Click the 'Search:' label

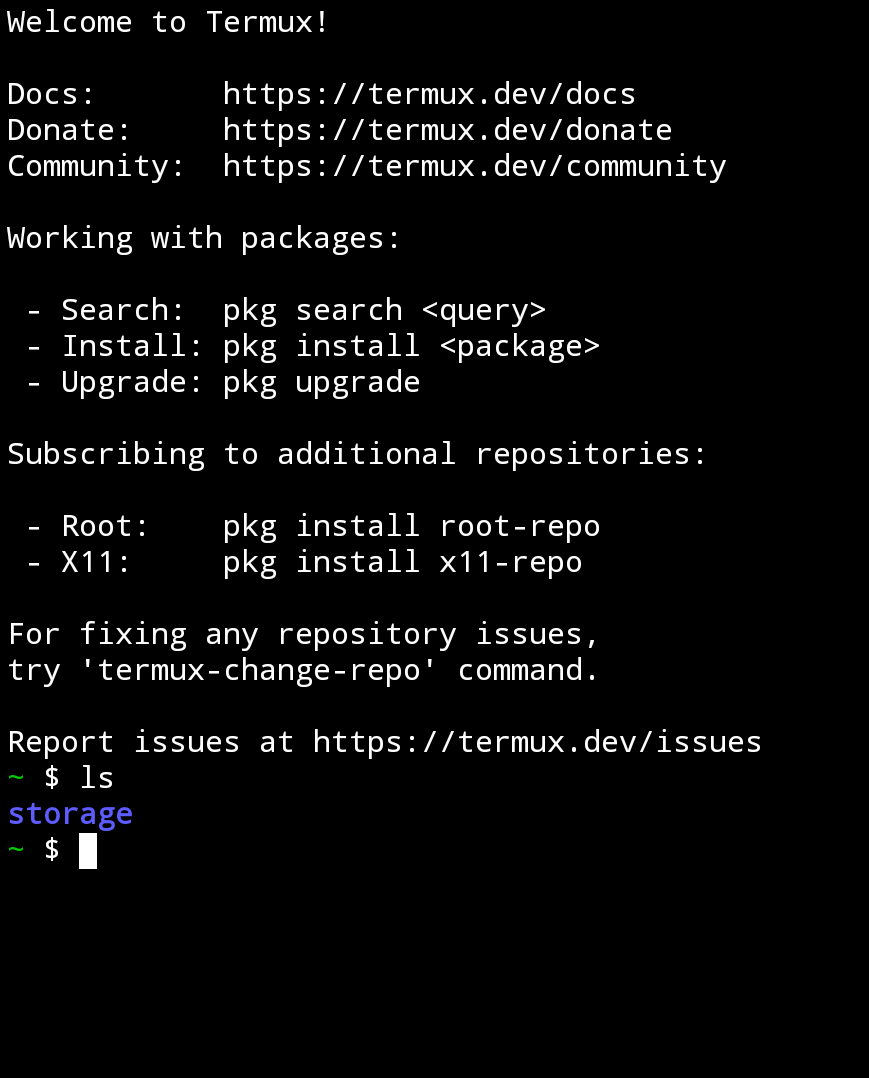pos(123,310)
